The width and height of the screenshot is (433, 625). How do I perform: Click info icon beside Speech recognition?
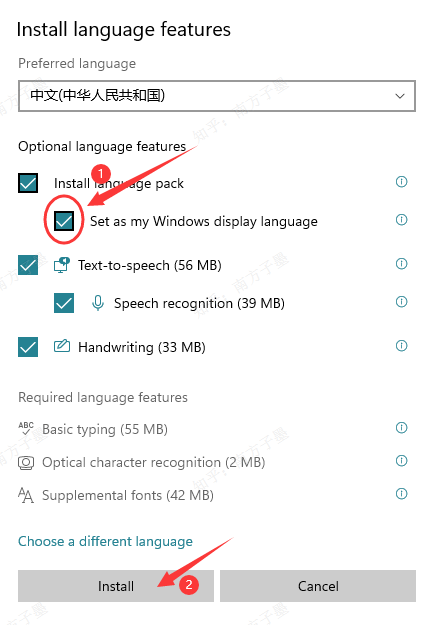coord(401,302)
